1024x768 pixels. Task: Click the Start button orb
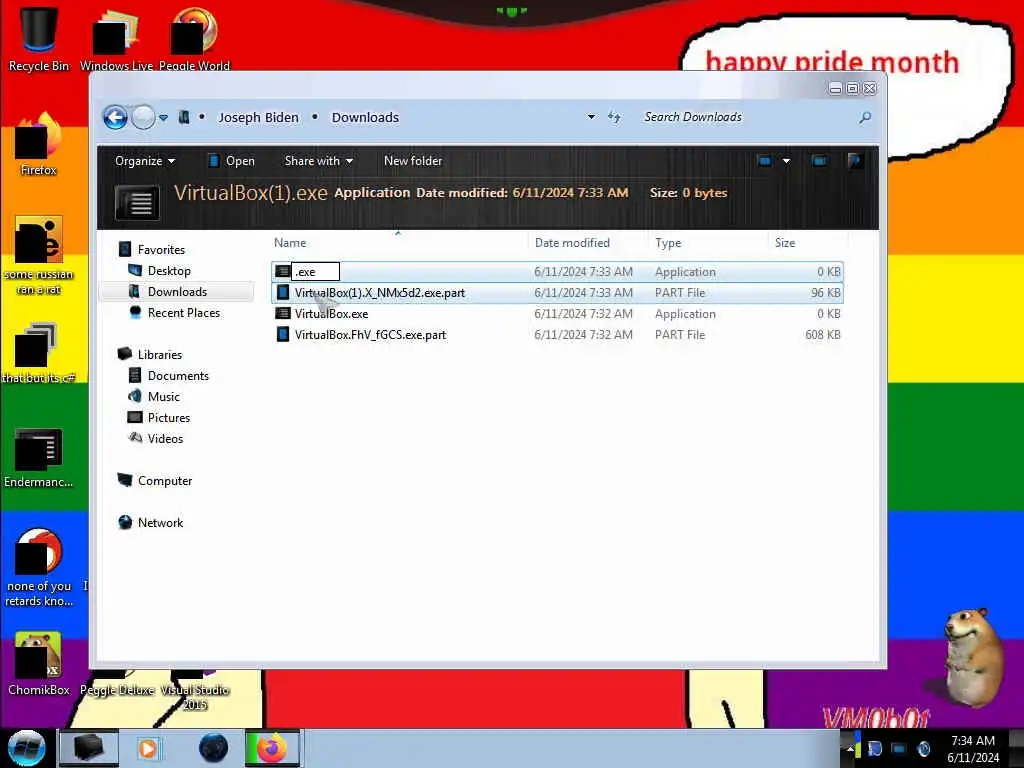pos(26,748)
